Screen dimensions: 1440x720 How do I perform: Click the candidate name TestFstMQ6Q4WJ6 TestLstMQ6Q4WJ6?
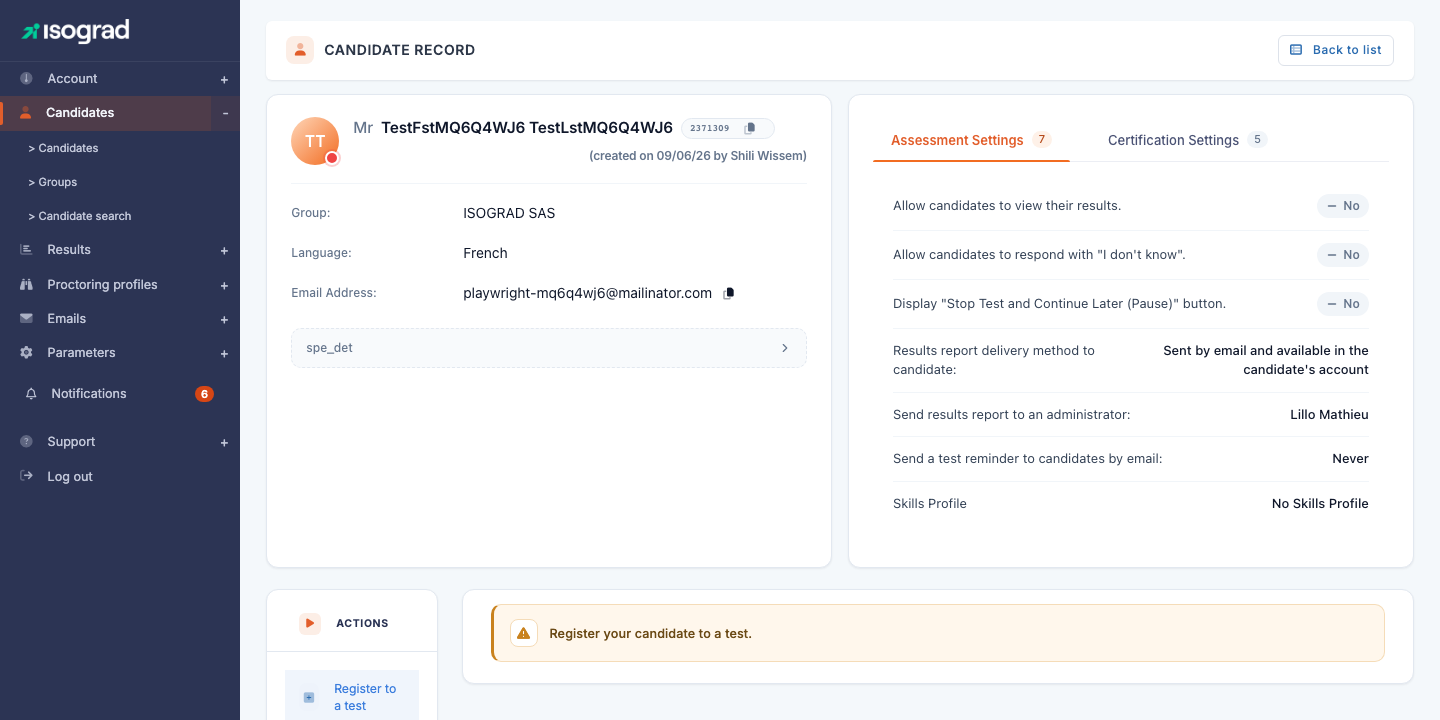527,128
